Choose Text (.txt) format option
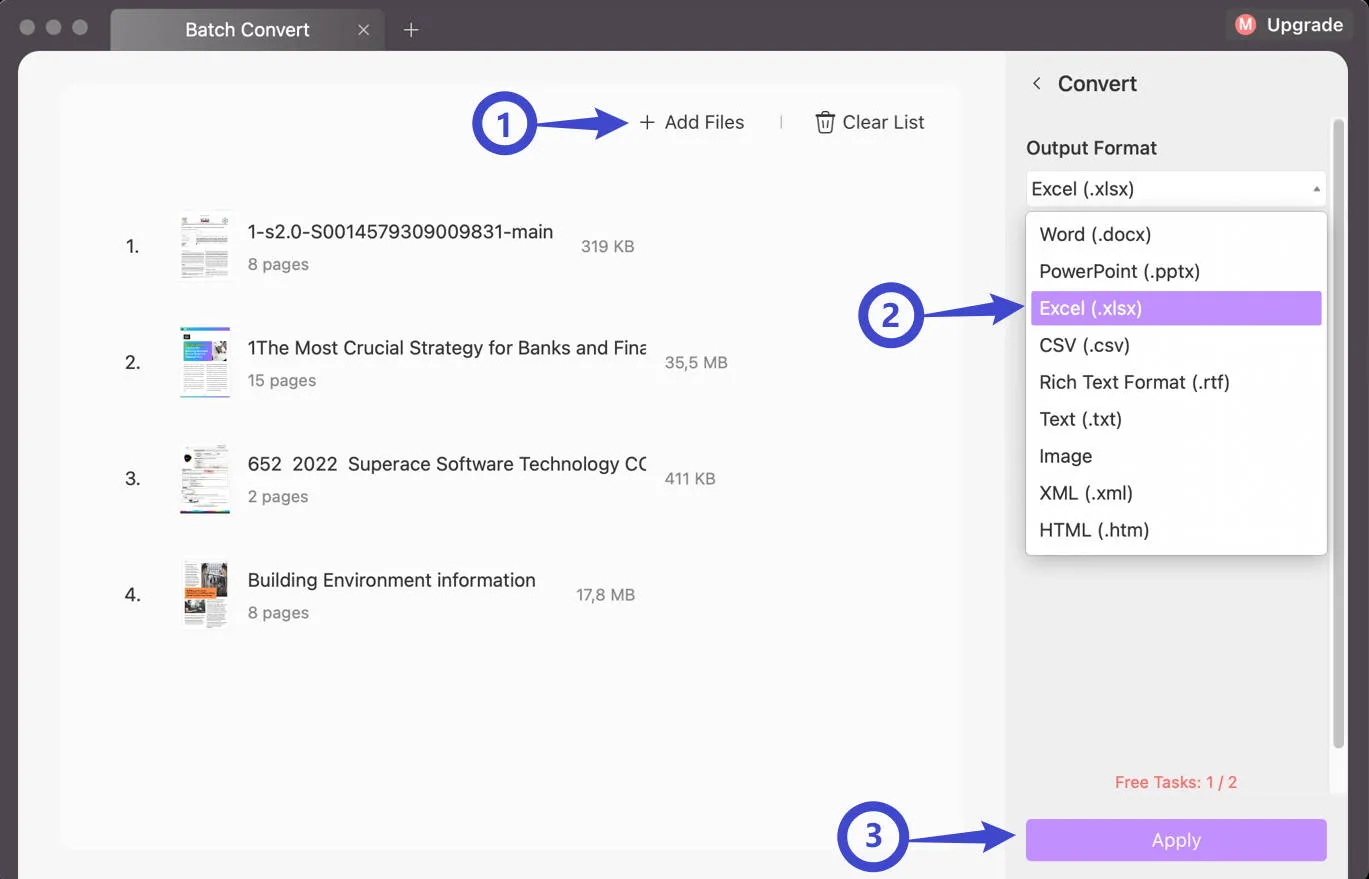The width and height of the screenshot is (1369, 879). [1176, 419]
